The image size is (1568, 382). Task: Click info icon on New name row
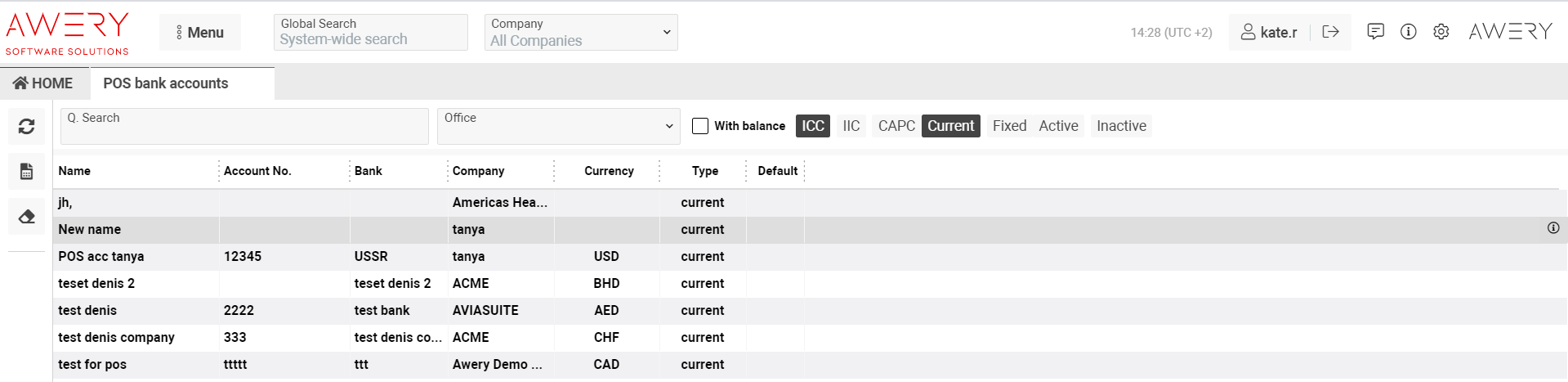click(x=1552, y=228)
